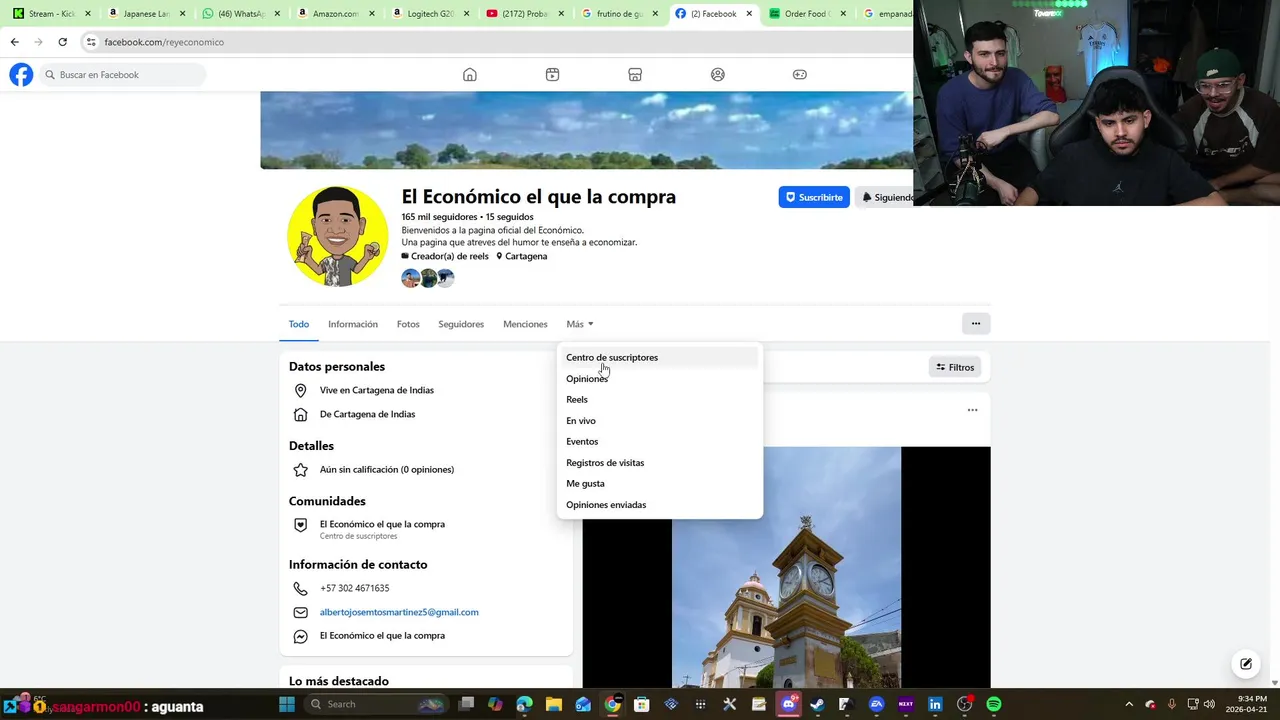Close the Facebook browser tab
This screenshot has width=1280, height=720.
coord(749,14)
